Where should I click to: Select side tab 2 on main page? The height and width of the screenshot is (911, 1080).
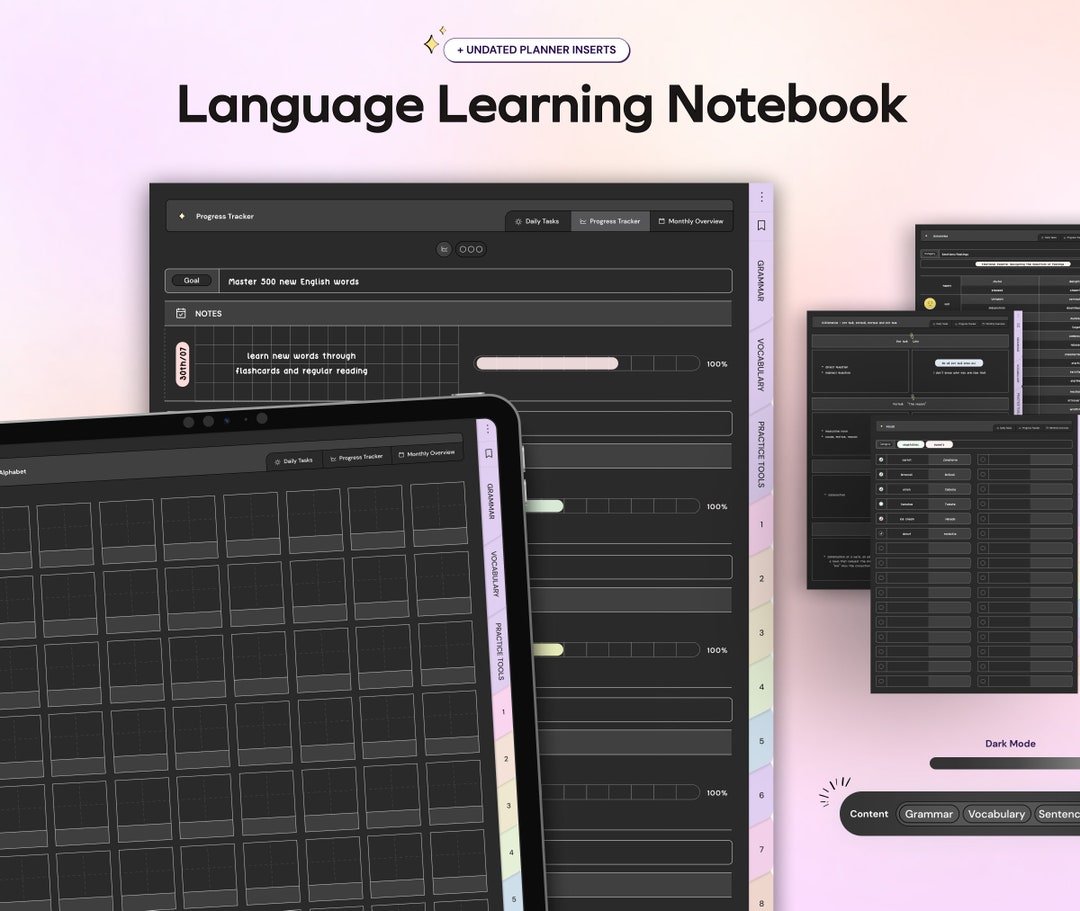click(x=761, y=579)
